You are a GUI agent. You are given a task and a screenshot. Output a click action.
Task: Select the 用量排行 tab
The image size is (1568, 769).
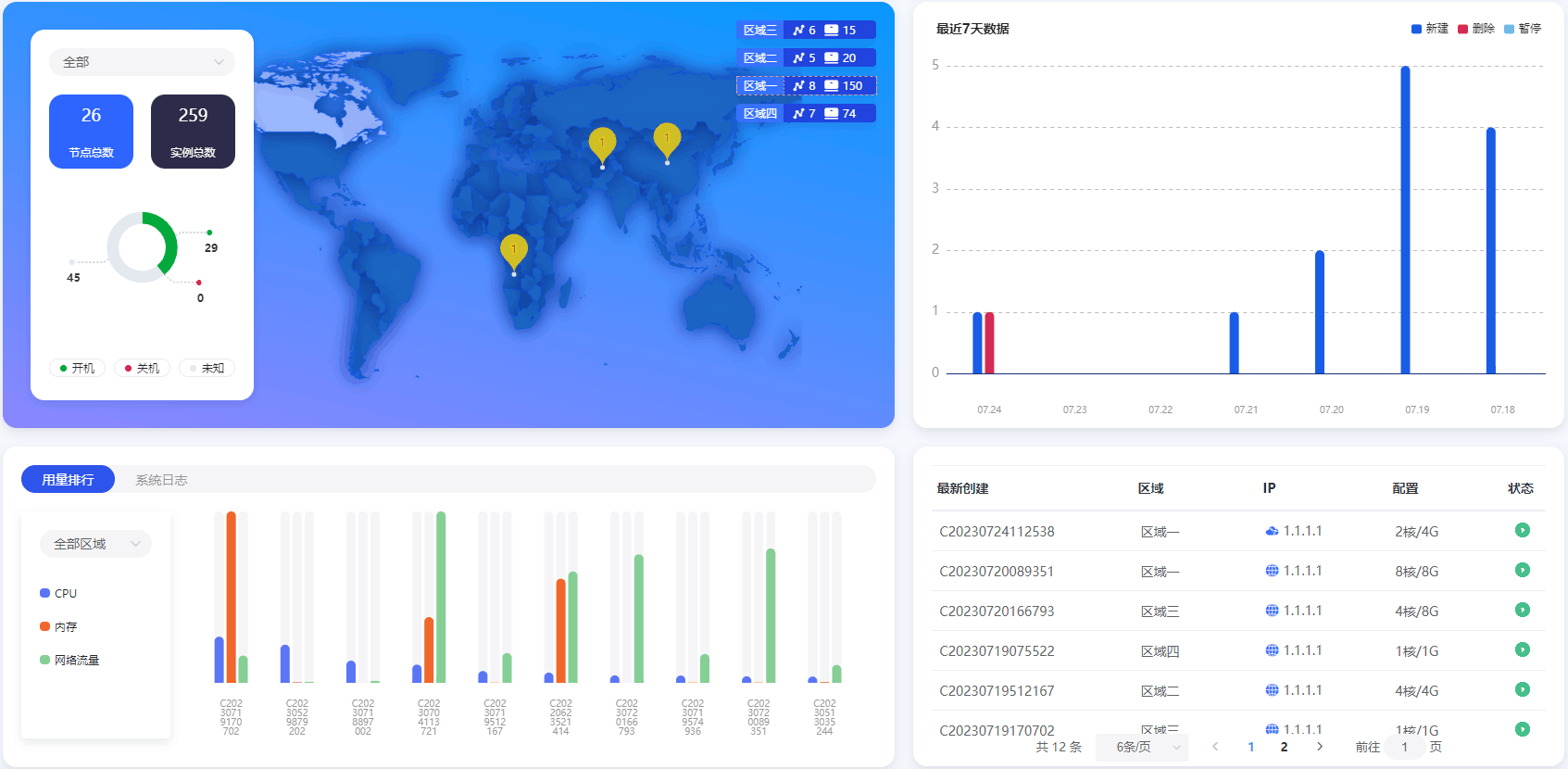tap(68, 480)
